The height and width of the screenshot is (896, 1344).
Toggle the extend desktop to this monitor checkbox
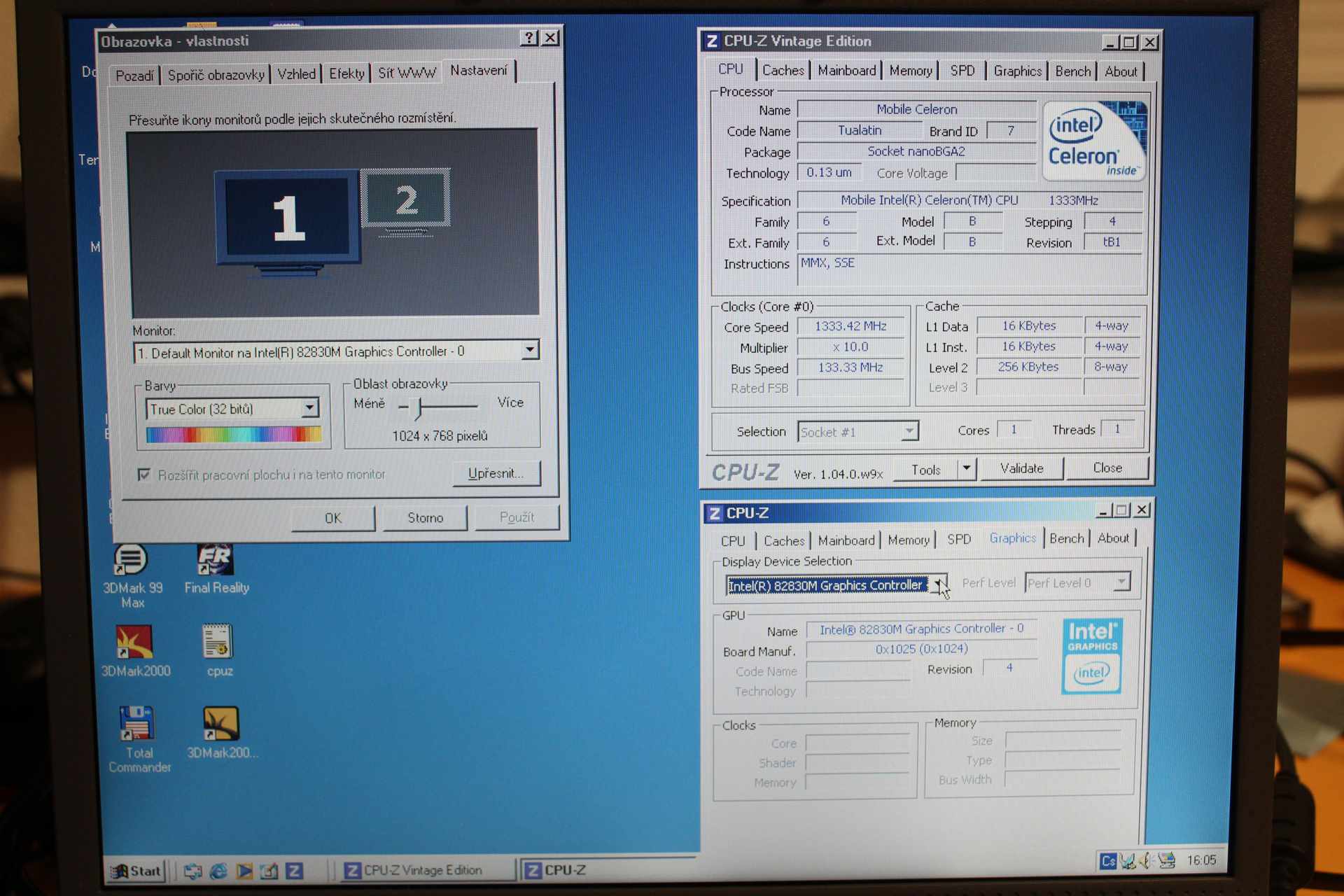[x=144, y=475]
